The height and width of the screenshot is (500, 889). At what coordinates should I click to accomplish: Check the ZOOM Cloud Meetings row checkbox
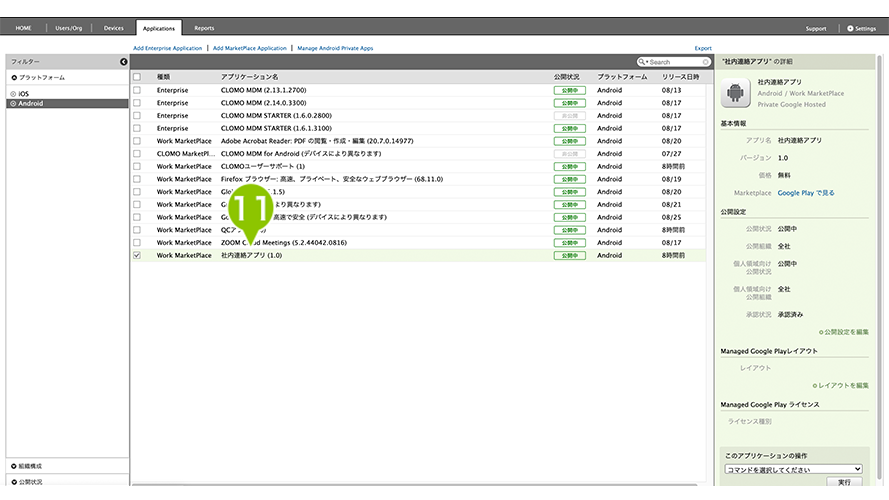coord(137,243)
